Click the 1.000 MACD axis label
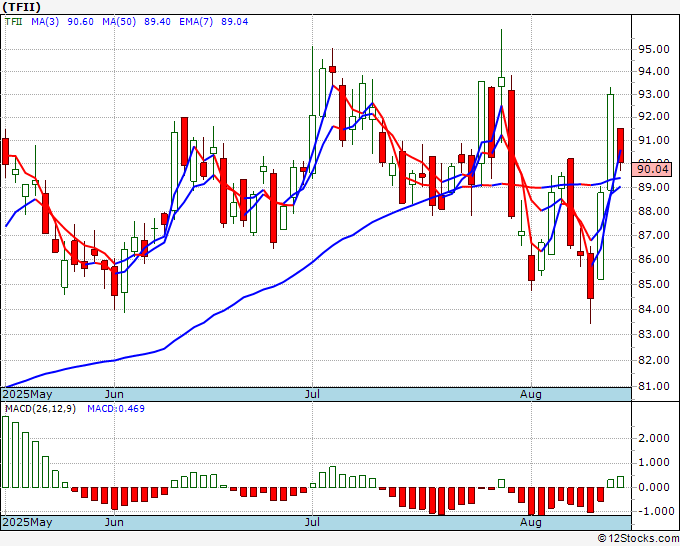The width and height of the screenshot is (680, 546). click(653, 463)
